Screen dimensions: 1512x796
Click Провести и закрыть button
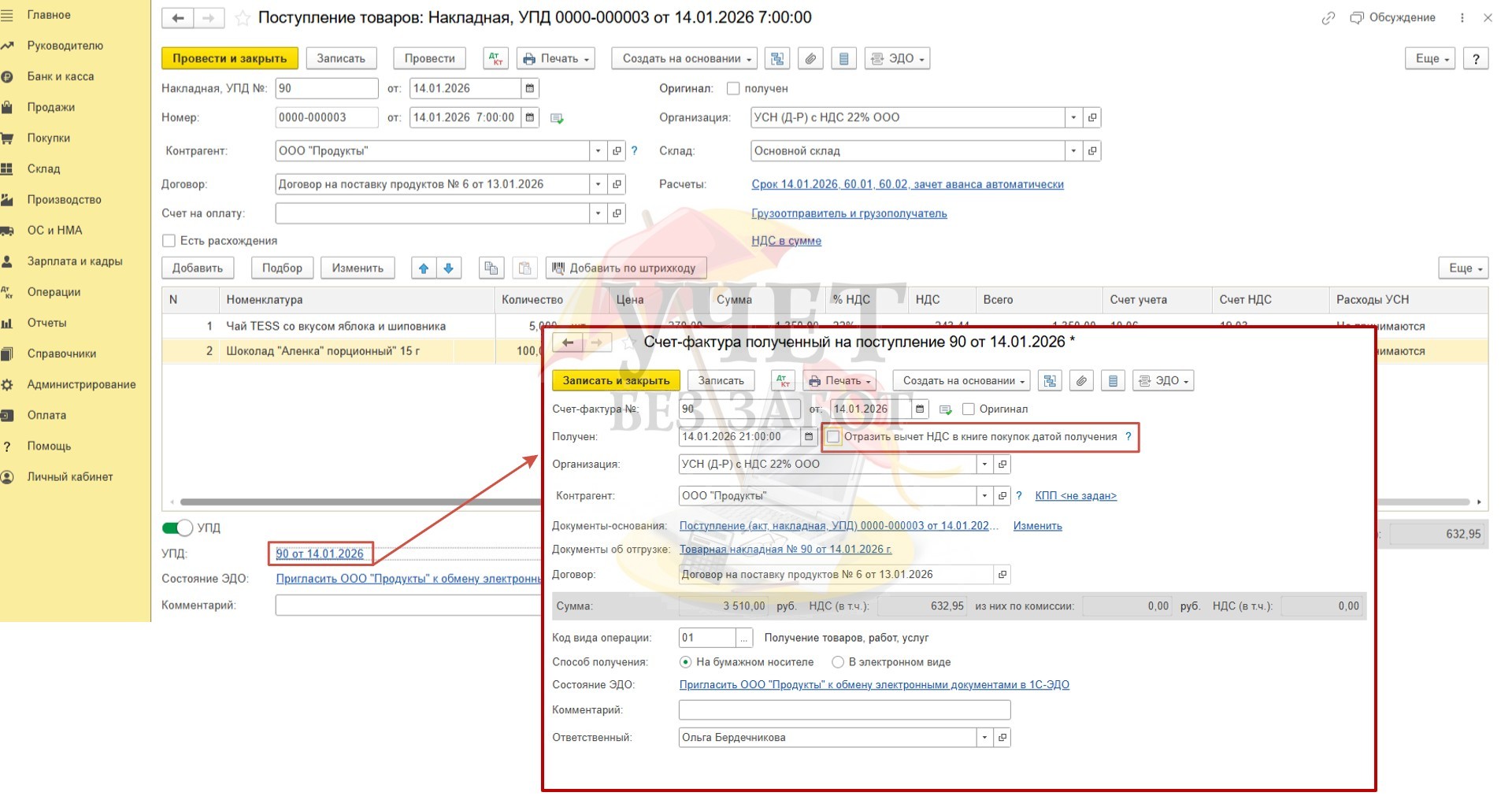click(x=230, y=58)
